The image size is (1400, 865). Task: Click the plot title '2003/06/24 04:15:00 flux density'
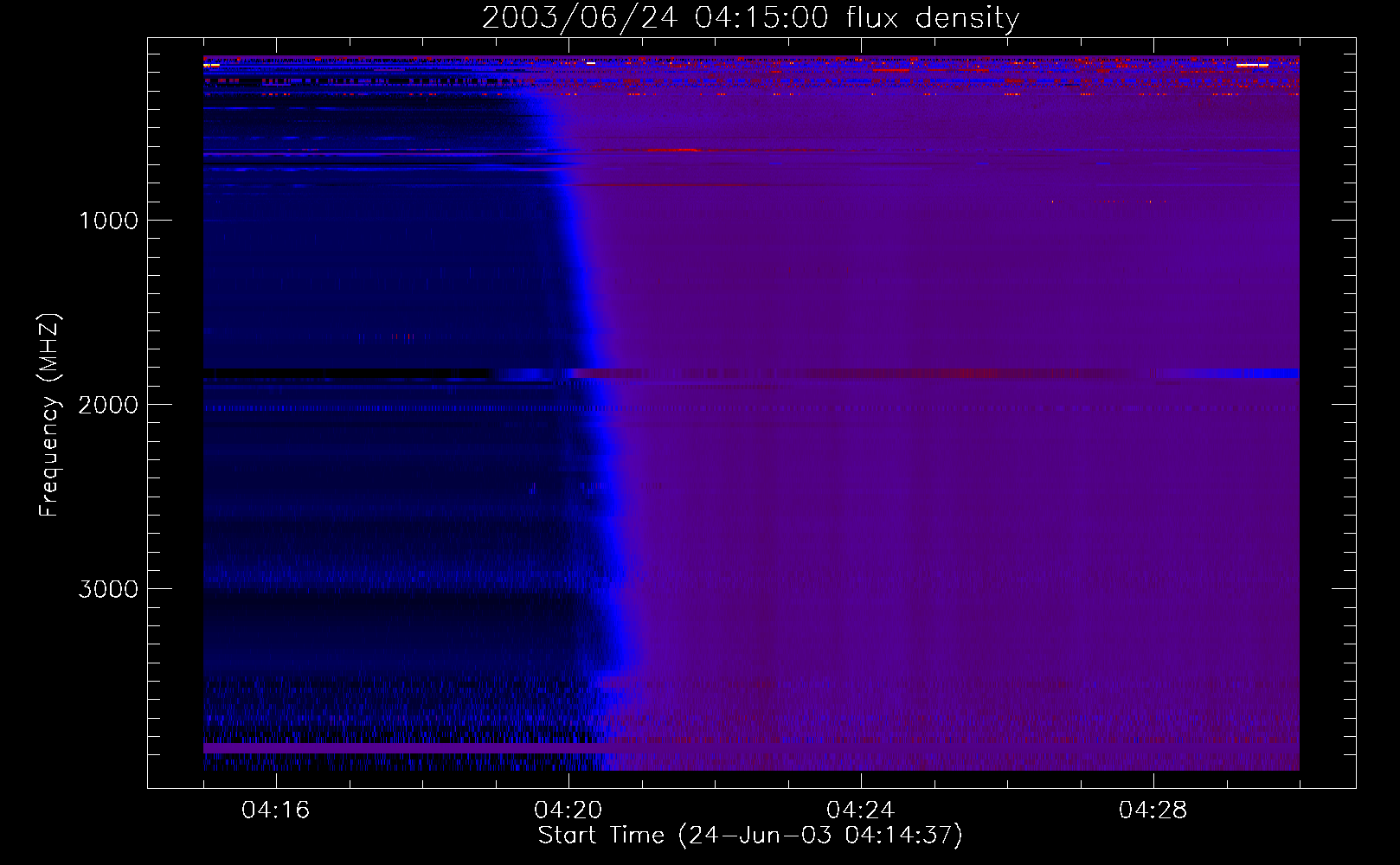(x=750, y=18)
